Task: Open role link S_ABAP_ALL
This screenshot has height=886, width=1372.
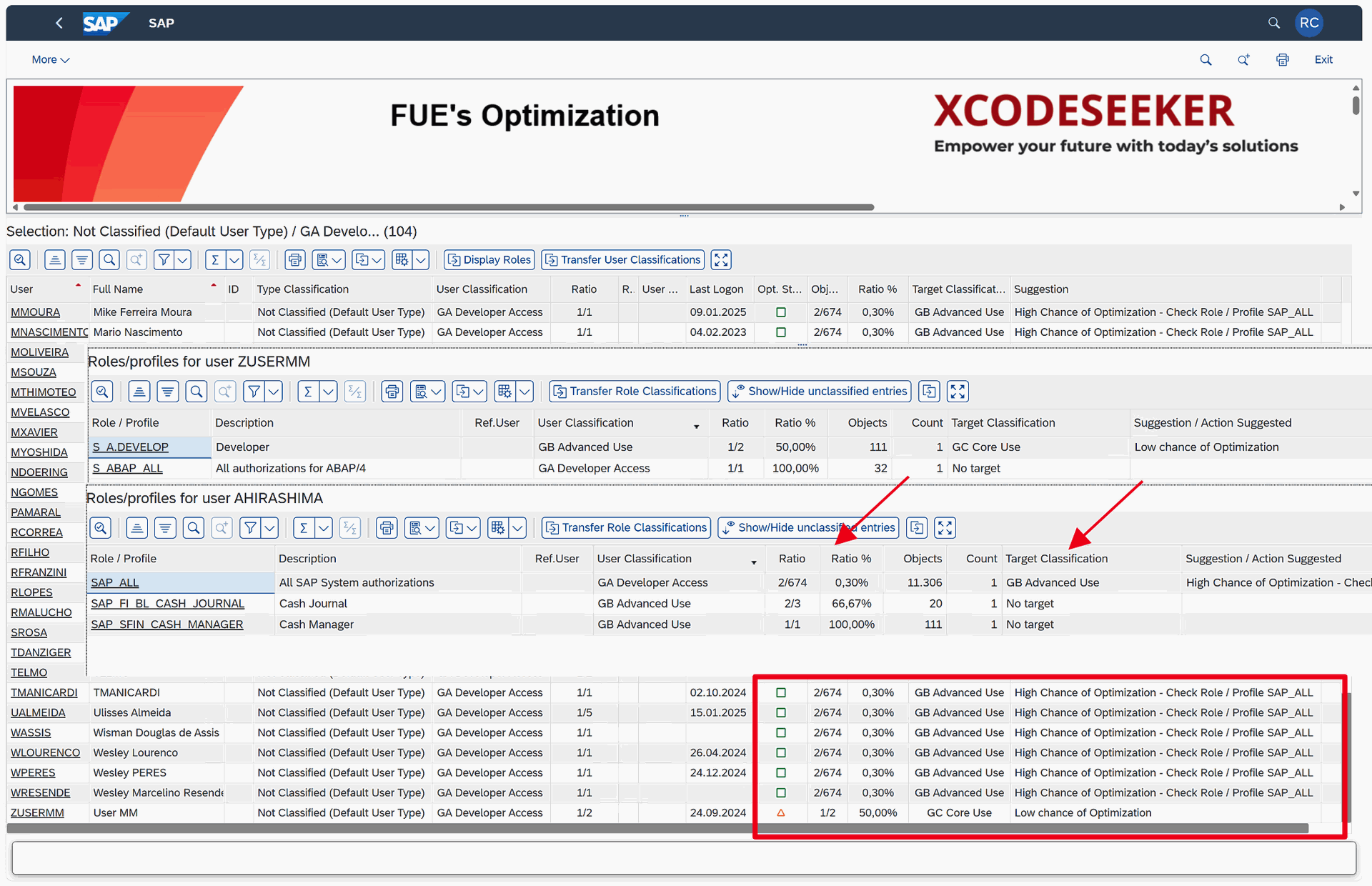Action: pos(127,469)
